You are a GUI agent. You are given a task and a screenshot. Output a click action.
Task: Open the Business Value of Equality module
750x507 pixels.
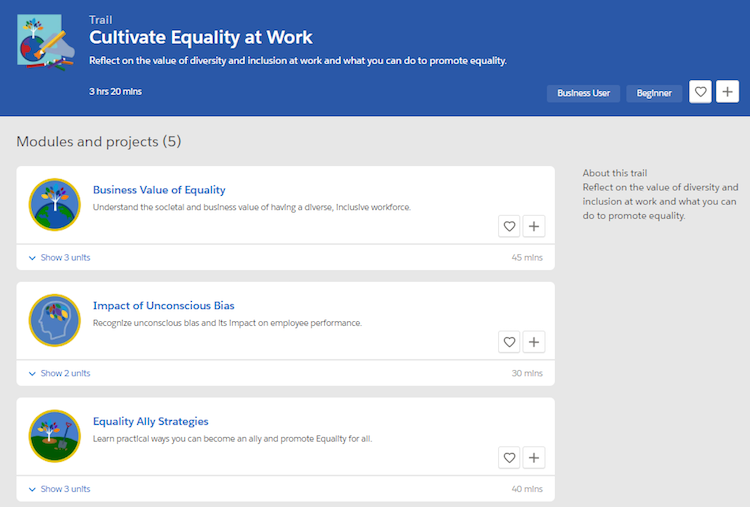tap(159, 190)
